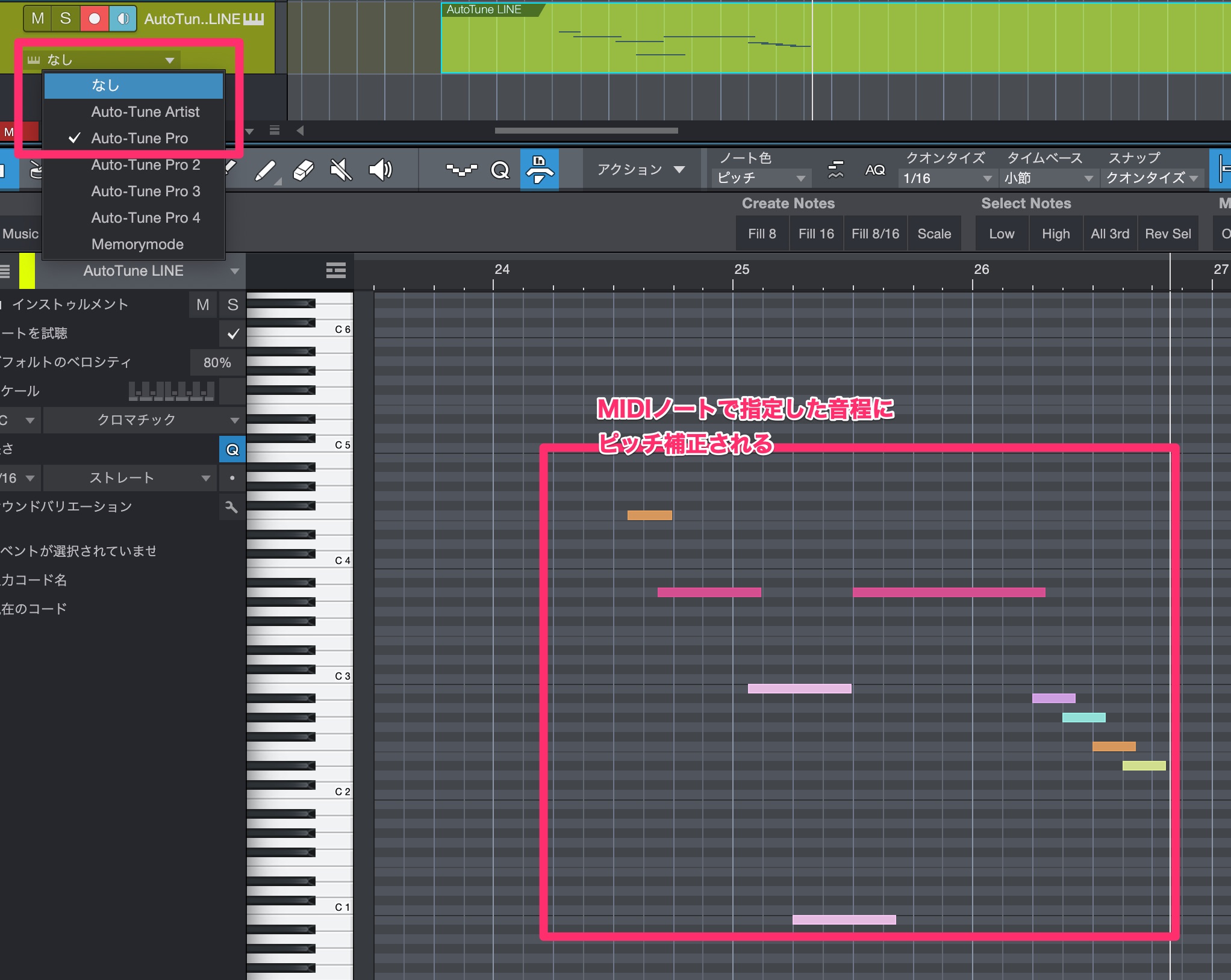Open the note color pitch dropdown
The image size is (1231, 980).
[760, 178]
